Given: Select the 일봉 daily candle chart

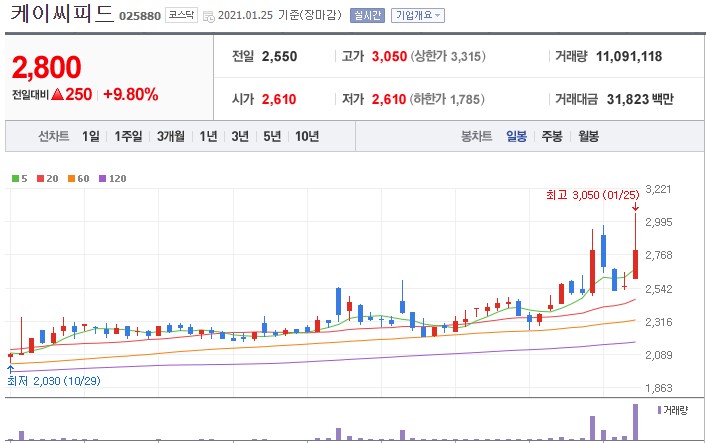Looking at the screenshot, I should [x=516, y=136].
